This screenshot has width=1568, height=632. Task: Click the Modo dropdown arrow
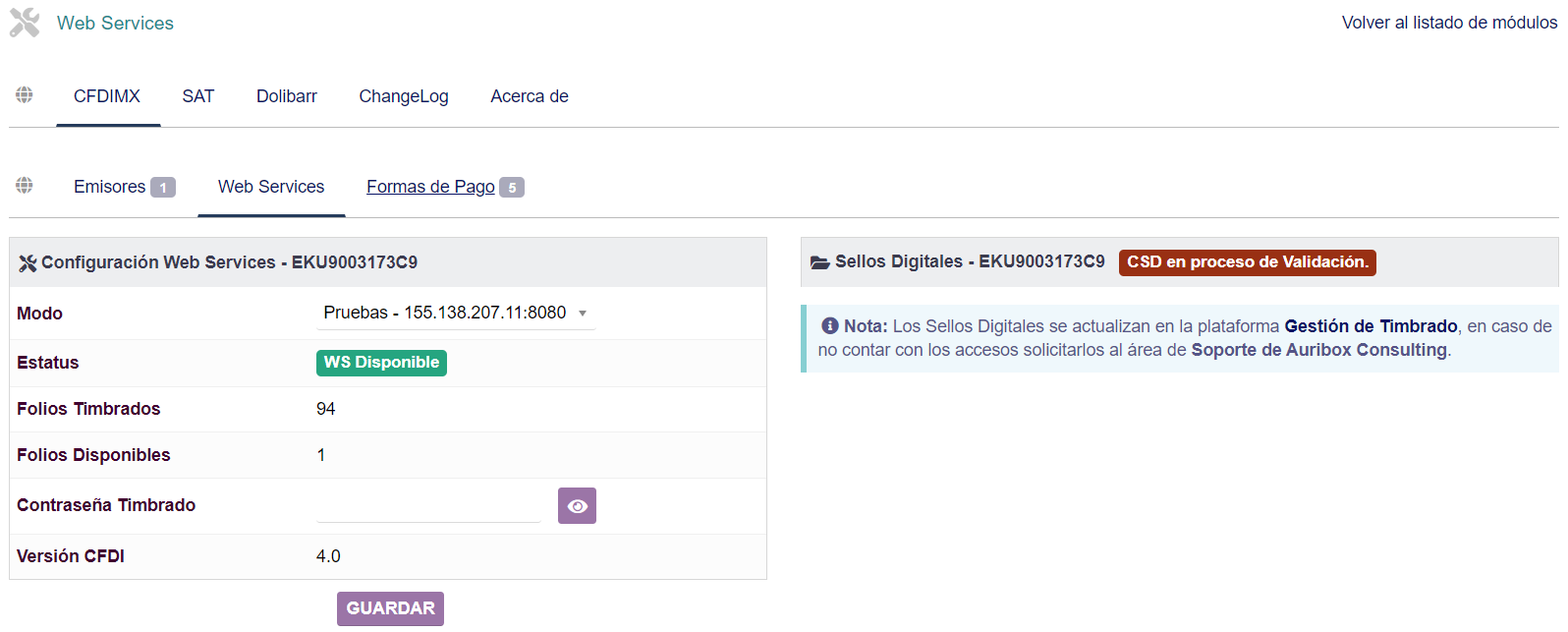coord(583,314)
